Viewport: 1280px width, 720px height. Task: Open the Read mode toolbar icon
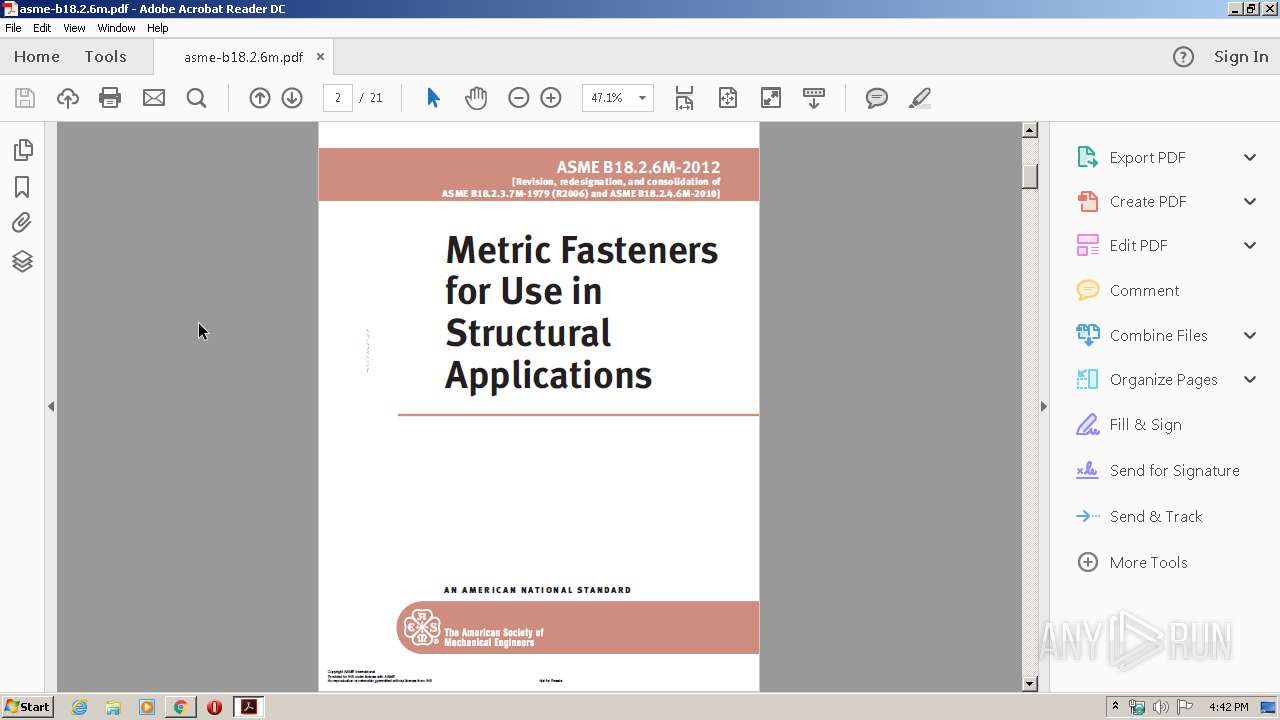click(x=814, y=98)
